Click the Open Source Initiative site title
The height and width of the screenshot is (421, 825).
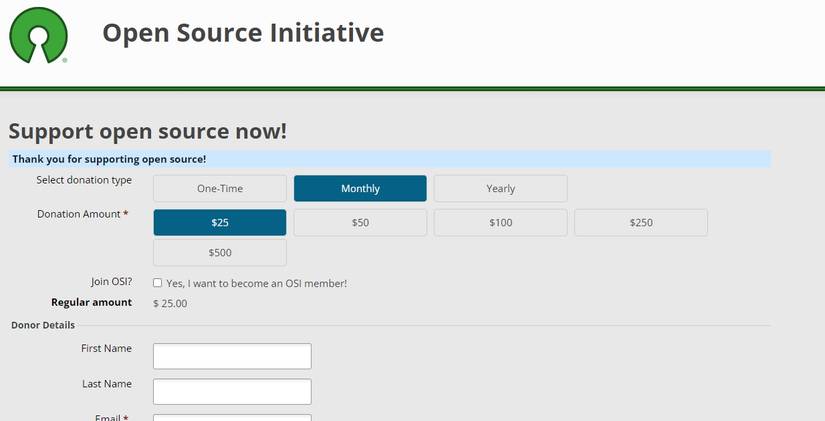[x=243, y=33]
